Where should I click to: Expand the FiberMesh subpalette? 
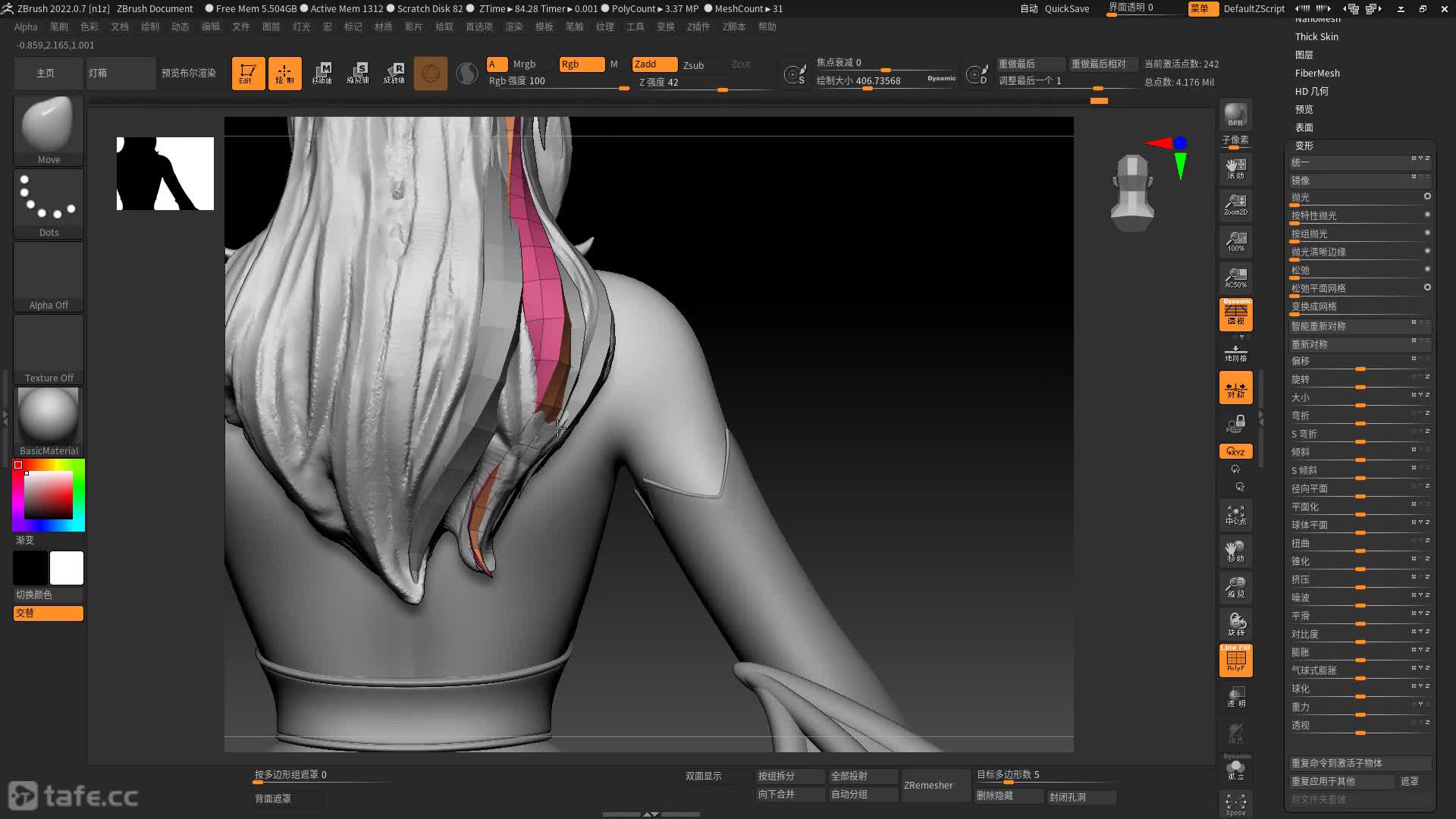click(1316, 73)
